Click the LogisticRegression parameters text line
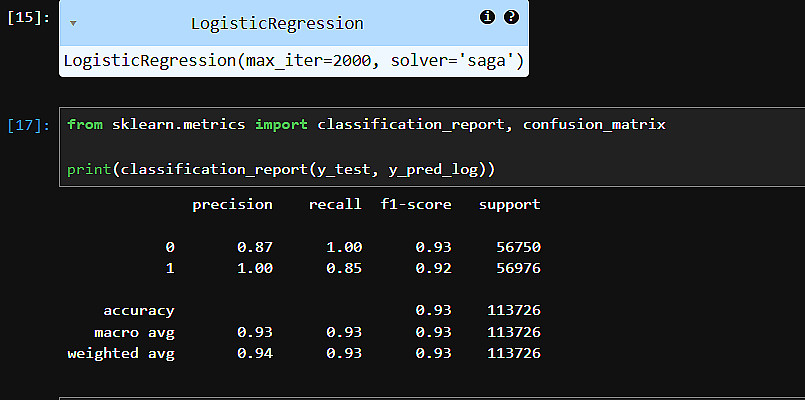This screenshot has height=400, width=805. click(x=293, y=61)
